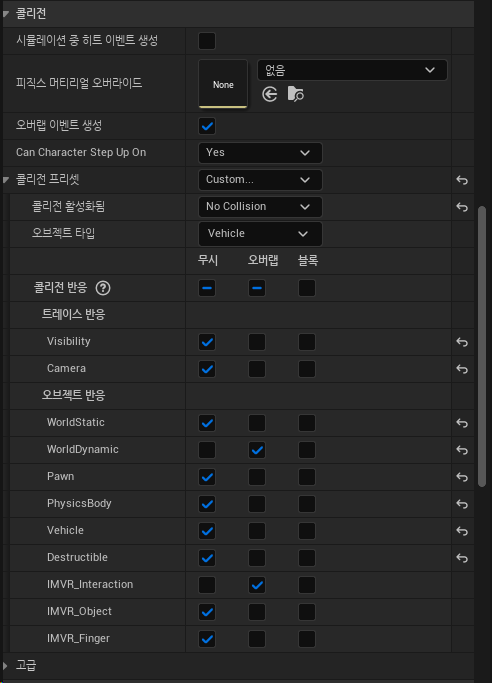
Task: Reset 콜리전 활성화됨 to default
Action: [462, 207]
